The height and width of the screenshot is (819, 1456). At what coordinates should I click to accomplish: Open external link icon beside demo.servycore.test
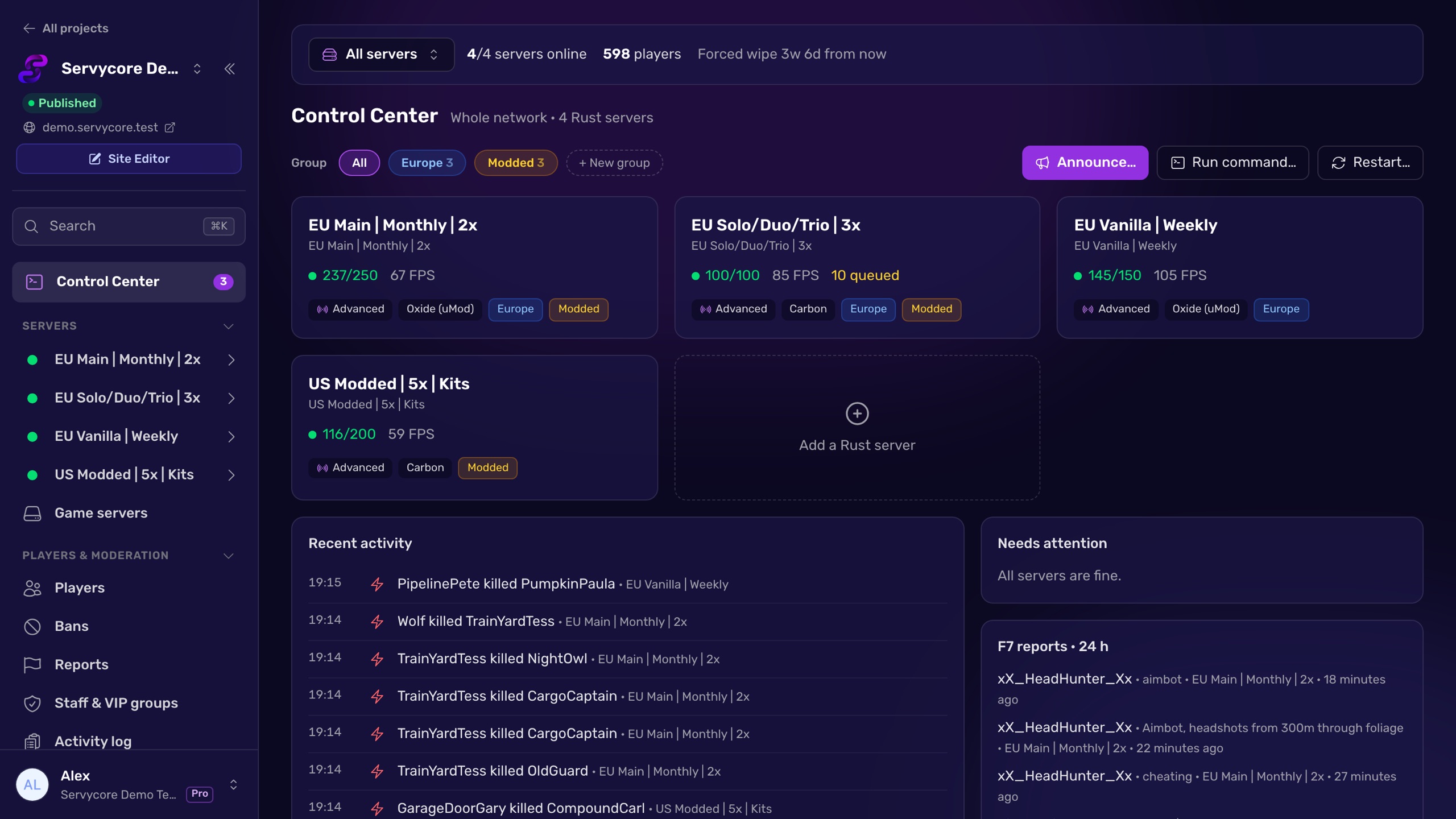(x=169, y=127)
